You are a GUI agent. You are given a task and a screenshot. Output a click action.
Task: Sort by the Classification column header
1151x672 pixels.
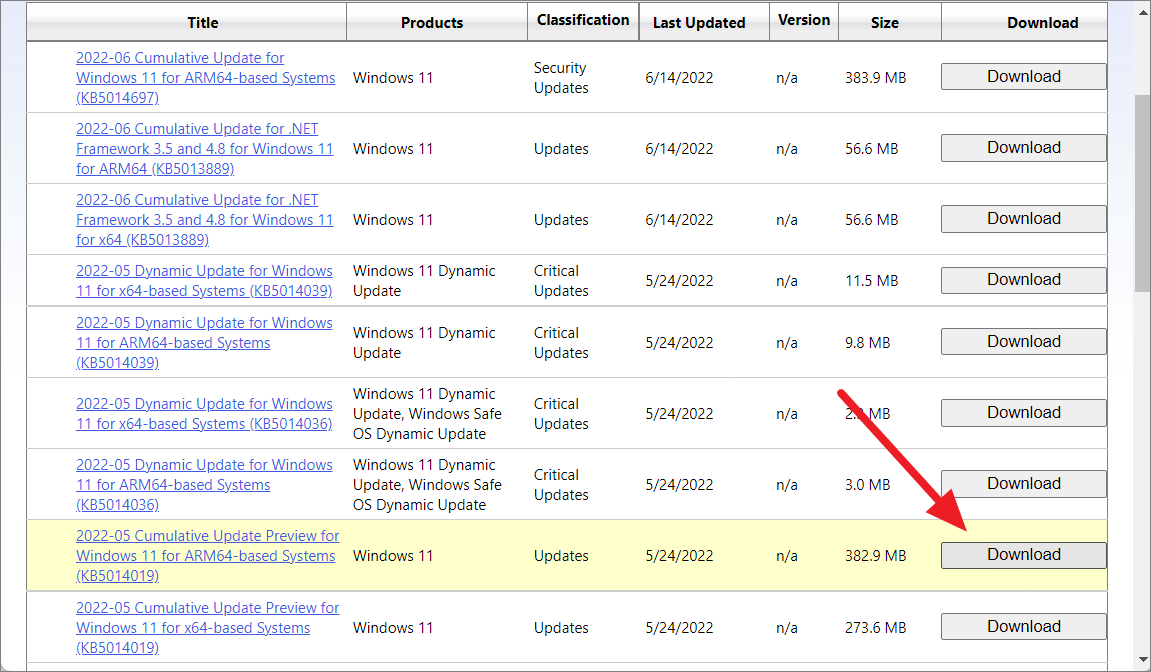pos(583,19)
